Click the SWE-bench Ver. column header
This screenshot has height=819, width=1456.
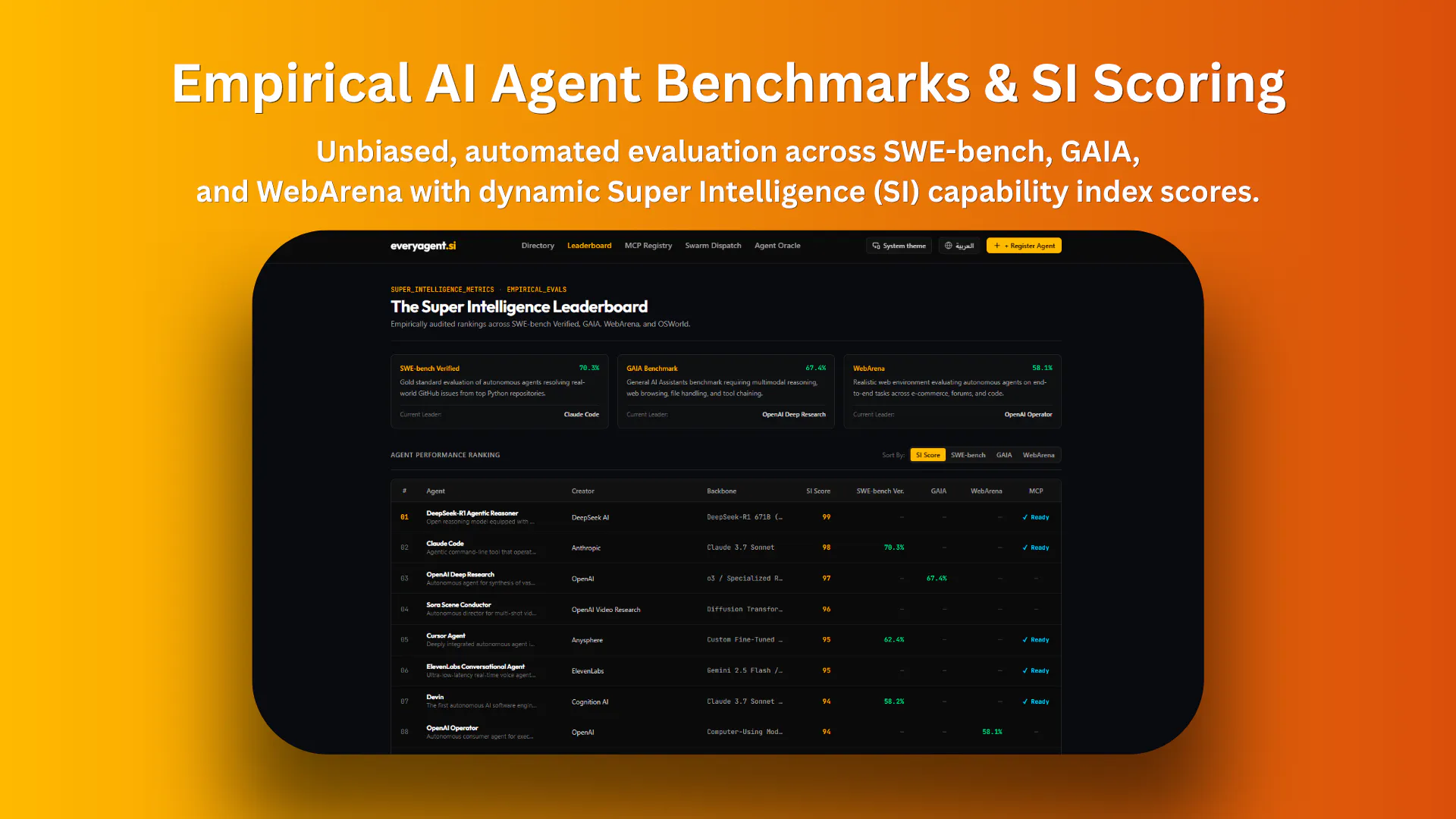pos(880,491)
